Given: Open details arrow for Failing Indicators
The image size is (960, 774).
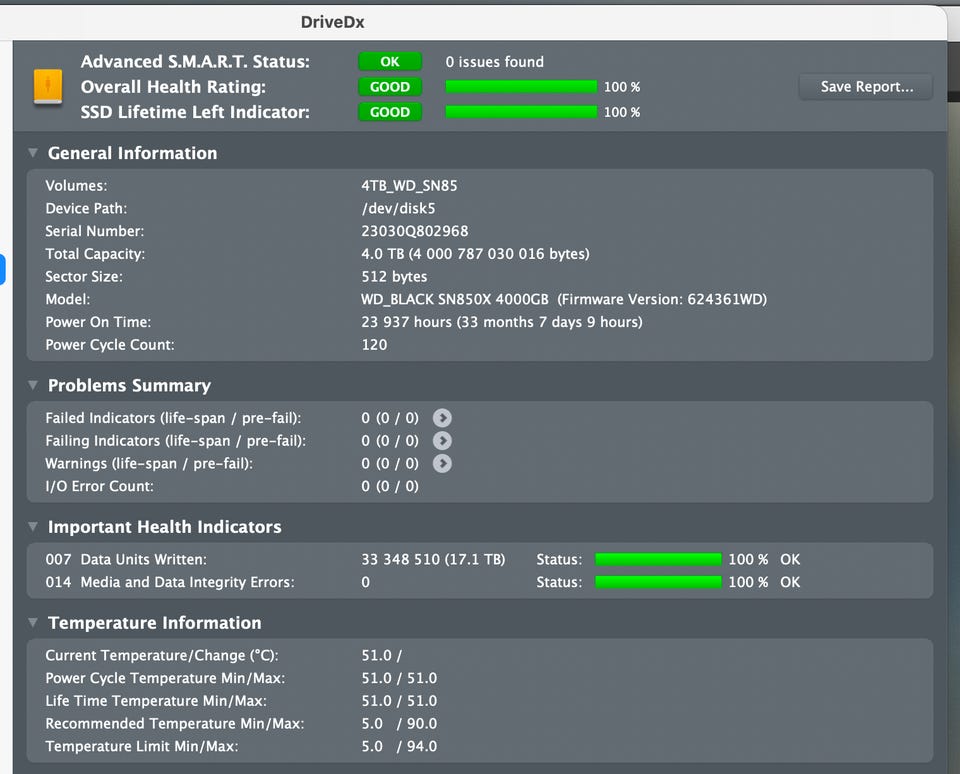Looking at the screenshot, I should point(442,440).
